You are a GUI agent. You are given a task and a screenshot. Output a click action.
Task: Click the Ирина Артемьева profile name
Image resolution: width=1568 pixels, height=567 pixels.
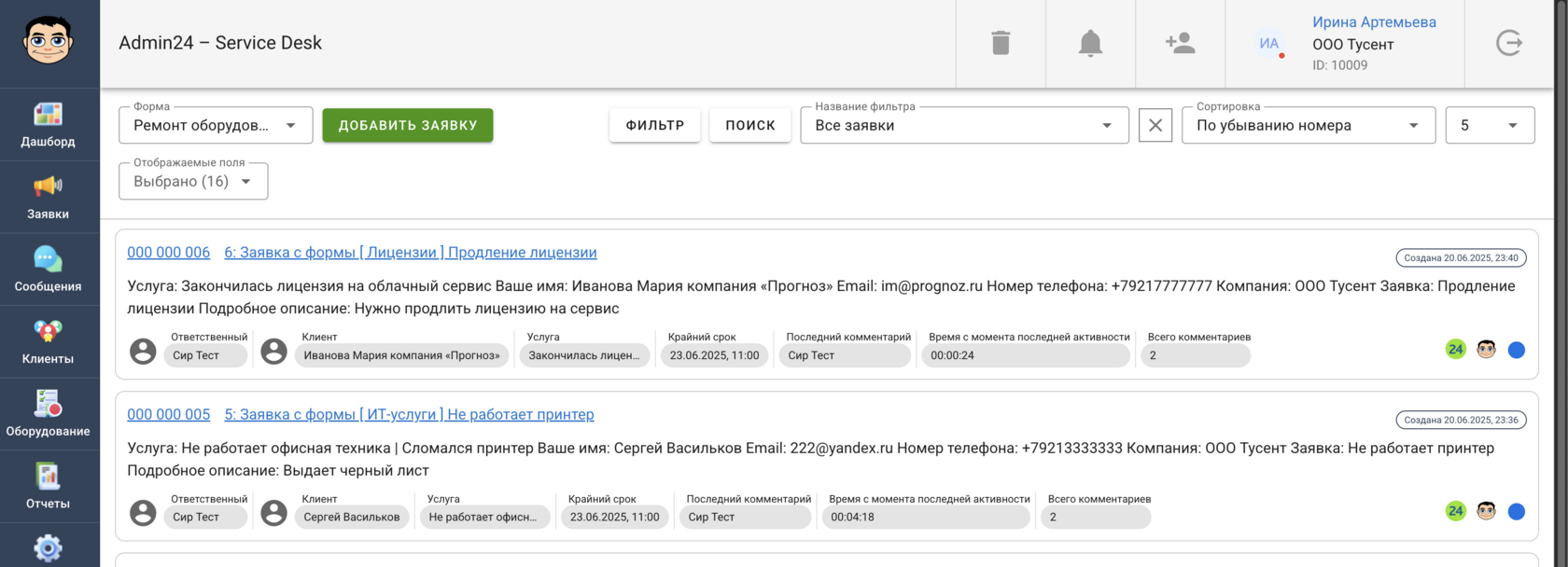(x=1374, y=22)
